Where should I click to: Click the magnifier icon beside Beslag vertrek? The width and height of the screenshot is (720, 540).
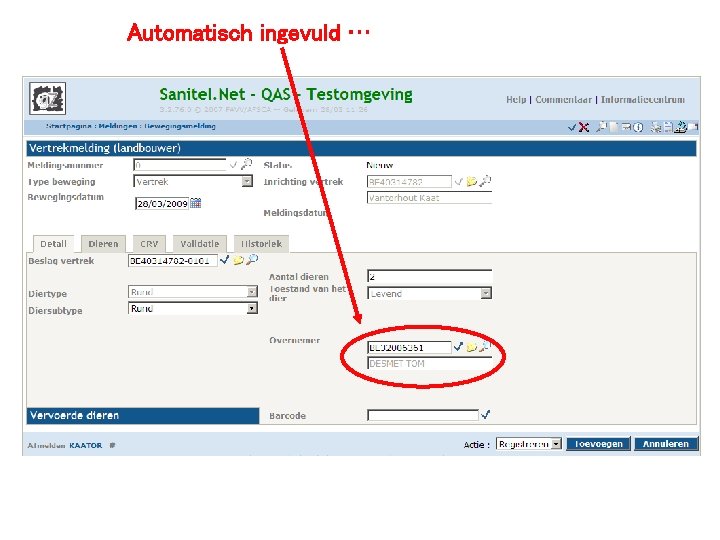[252, 259]
